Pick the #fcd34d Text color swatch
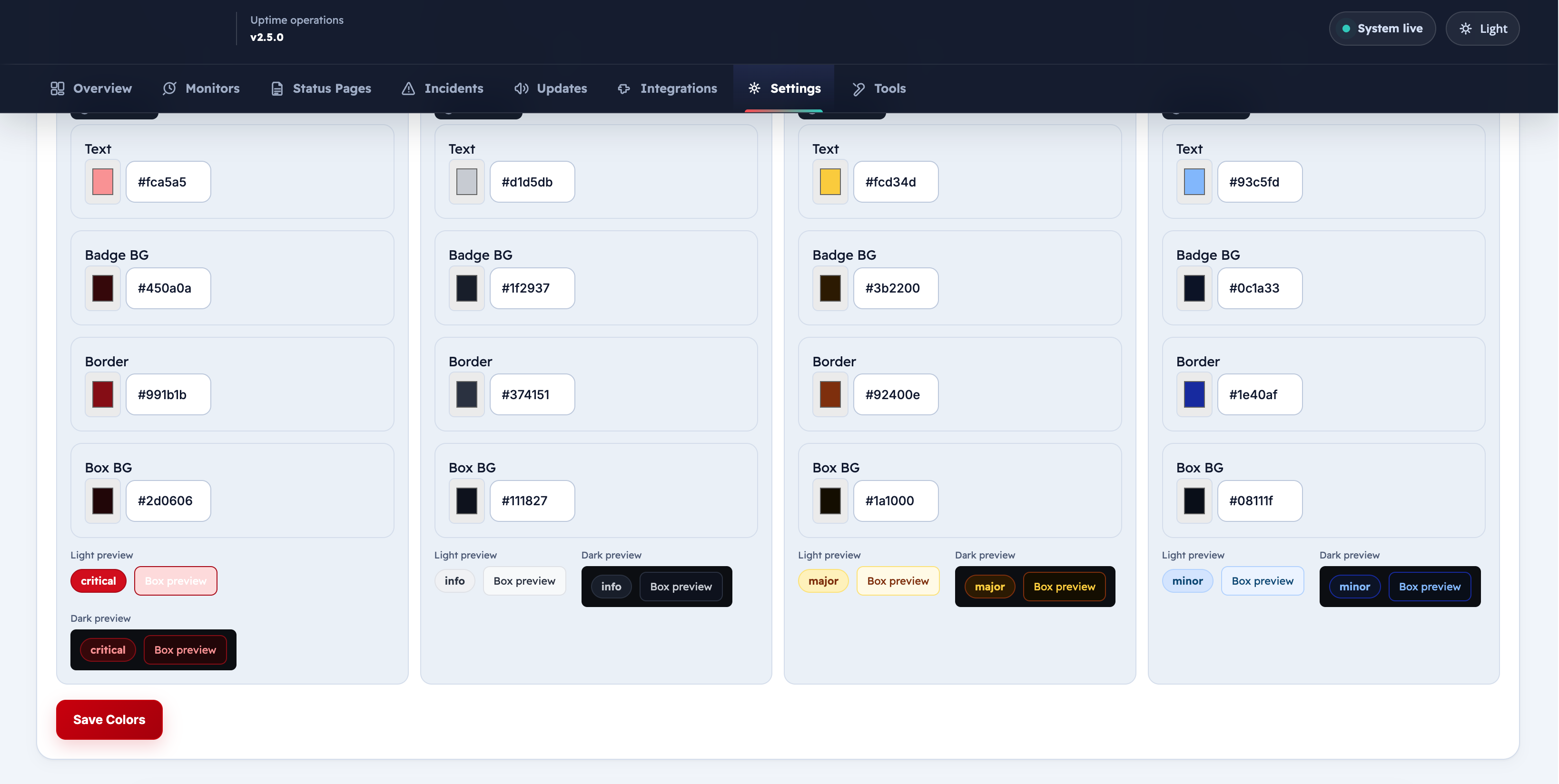Viewport: 1559px width, 784px height. click(830, 181)
